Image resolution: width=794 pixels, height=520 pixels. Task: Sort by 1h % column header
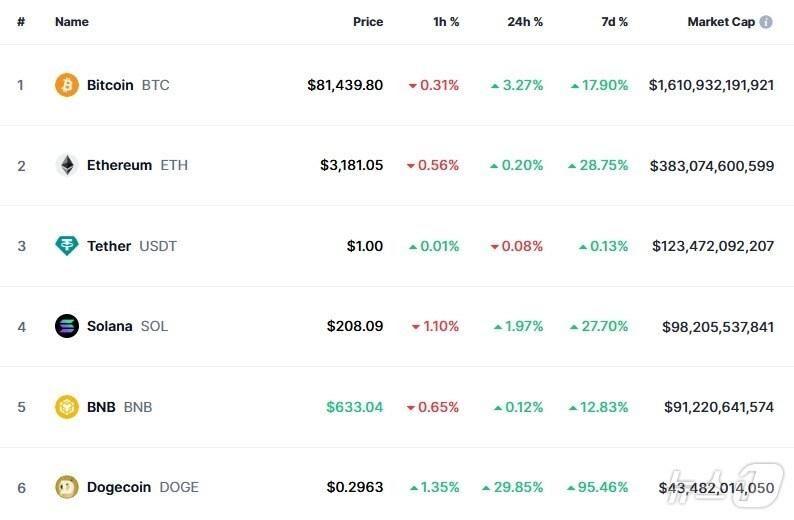[x=446, y=22]
